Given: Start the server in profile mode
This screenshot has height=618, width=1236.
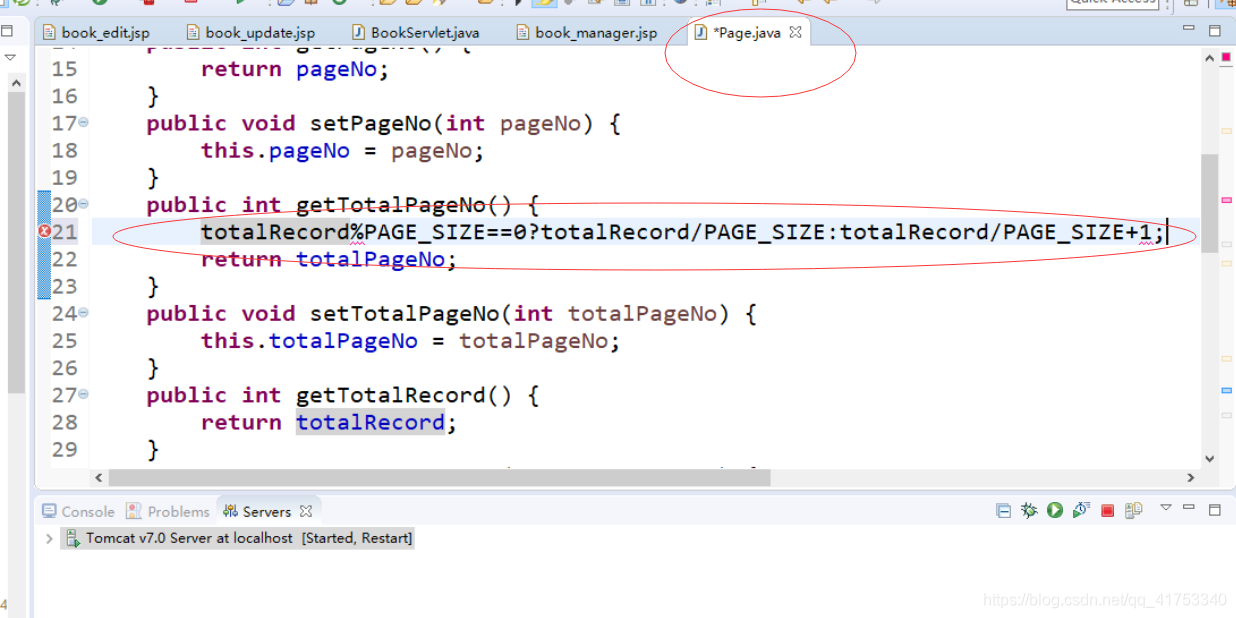Looking at the screenshot, I should click(1081, 511).
